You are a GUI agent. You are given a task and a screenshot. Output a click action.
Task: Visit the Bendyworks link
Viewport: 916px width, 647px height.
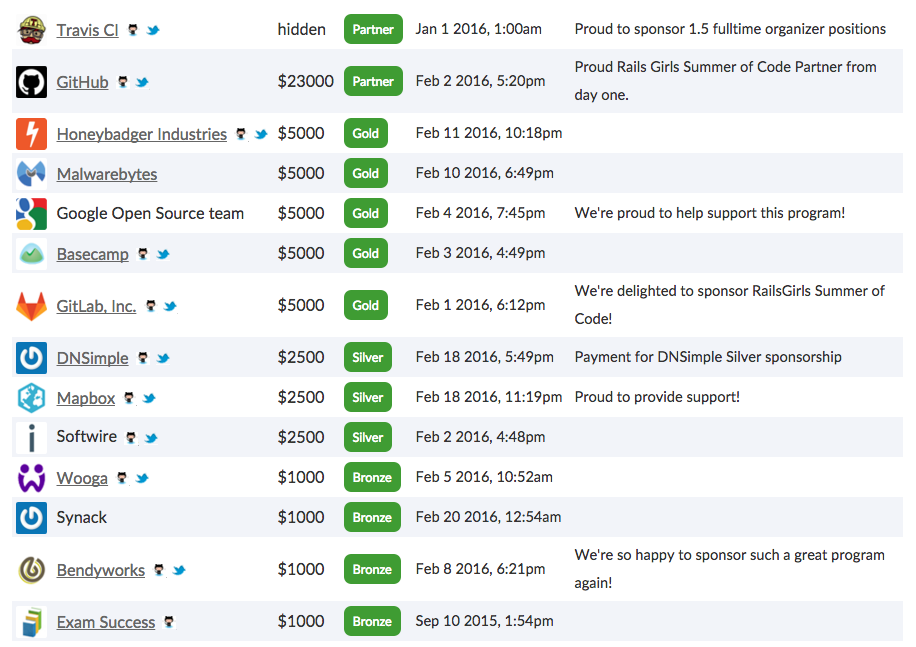pos(101,569)
